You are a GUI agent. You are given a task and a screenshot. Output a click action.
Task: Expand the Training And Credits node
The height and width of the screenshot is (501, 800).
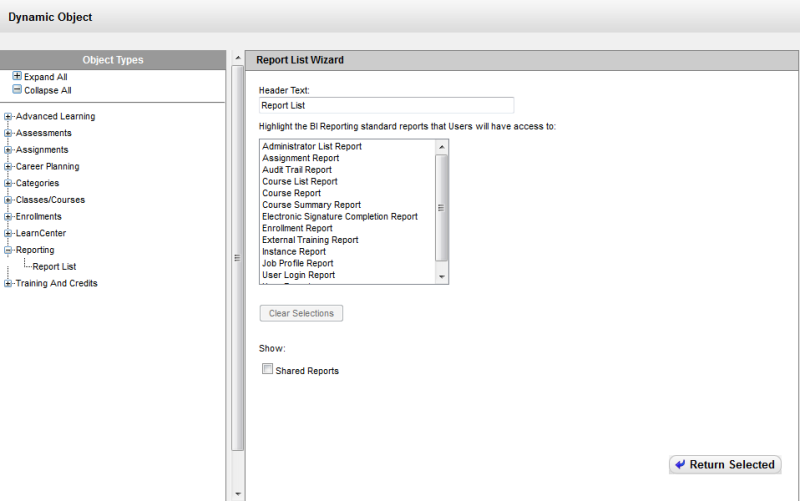(8, 283)
